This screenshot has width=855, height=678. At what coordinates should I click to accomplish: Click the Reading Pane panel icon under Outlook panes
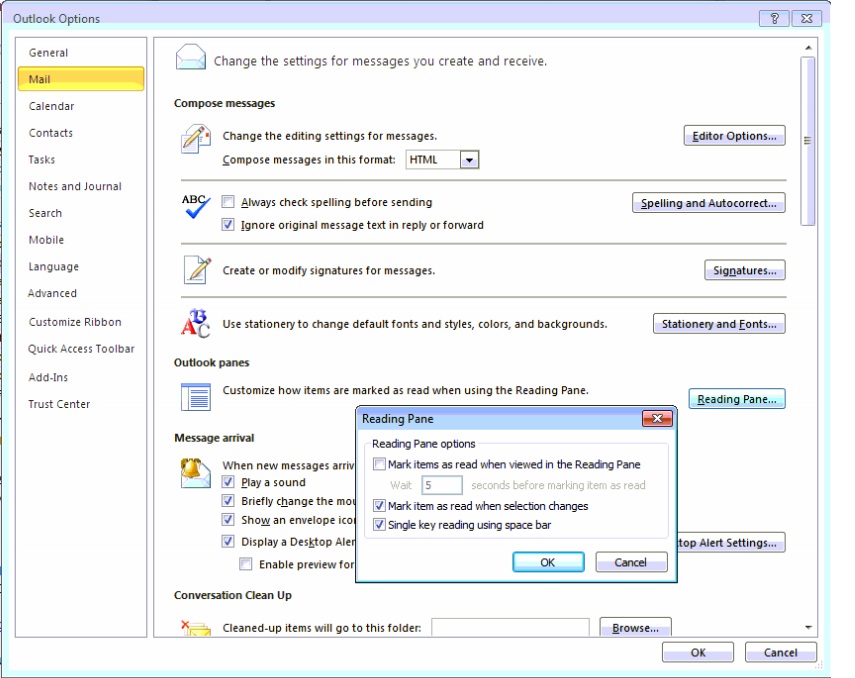click(194, 397)
